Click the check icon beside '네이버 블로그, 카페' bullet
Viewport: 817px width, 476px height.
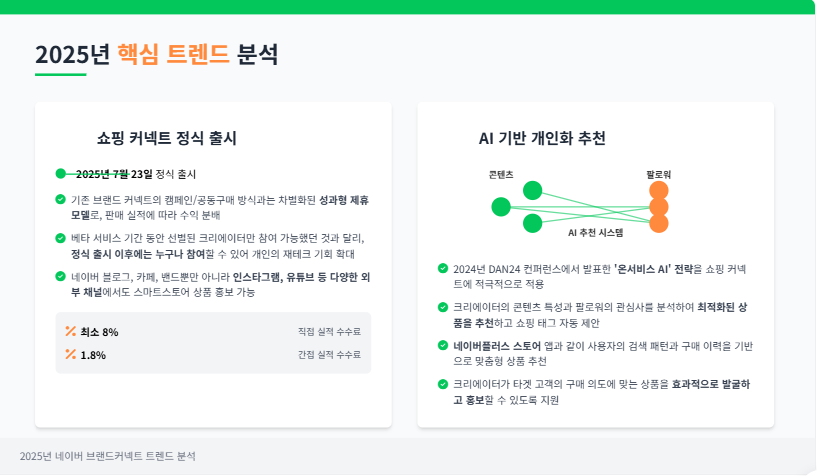tap(61, 276)
